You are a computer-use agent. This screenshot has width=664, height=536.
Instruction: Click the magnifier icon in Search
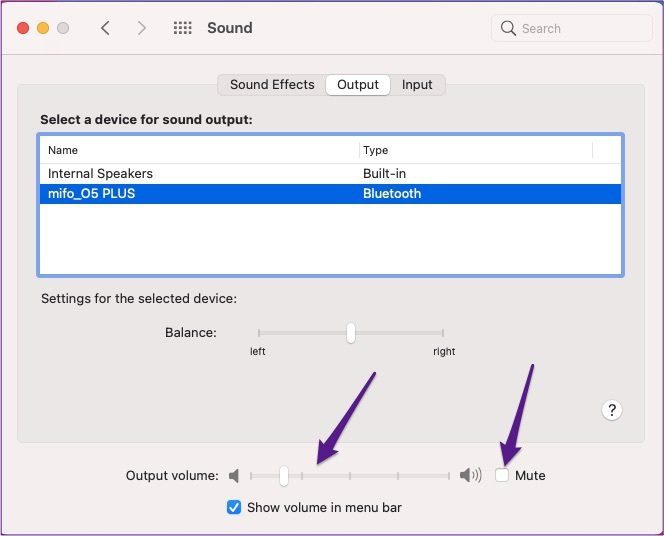[x=508, y=28]
